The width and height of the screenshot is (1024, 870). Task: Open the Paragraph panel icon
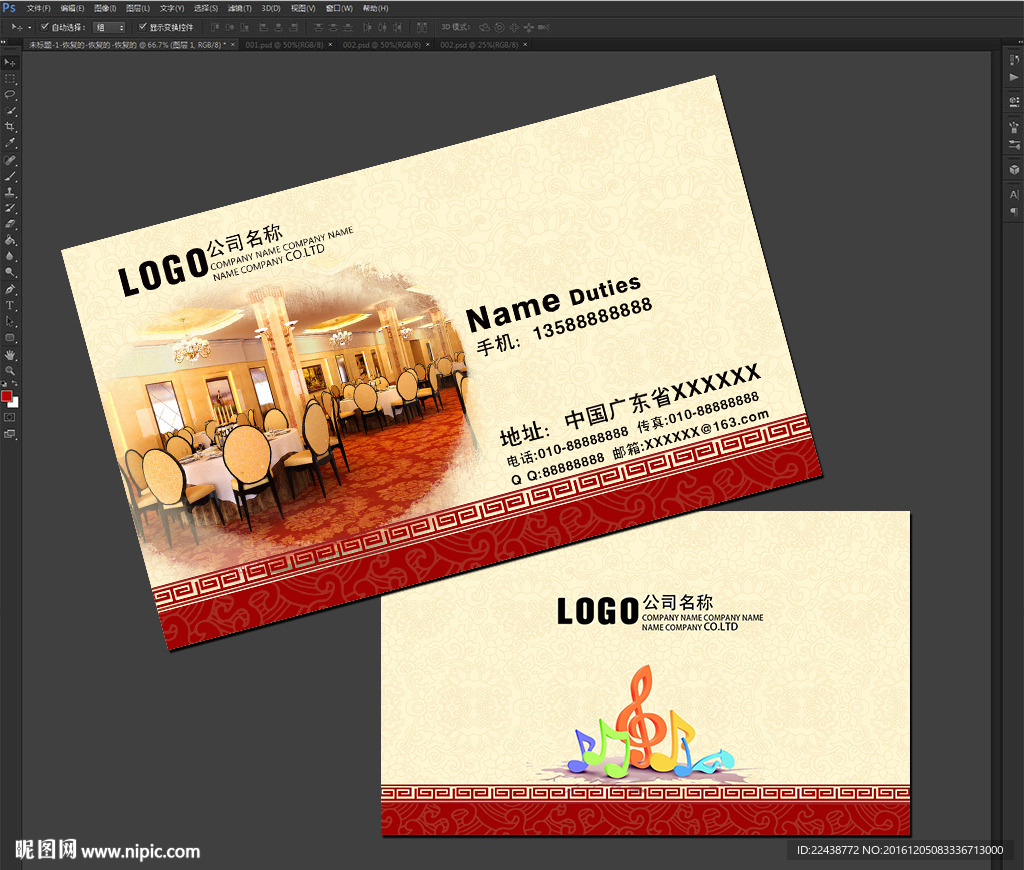[x=1014, y=212]
